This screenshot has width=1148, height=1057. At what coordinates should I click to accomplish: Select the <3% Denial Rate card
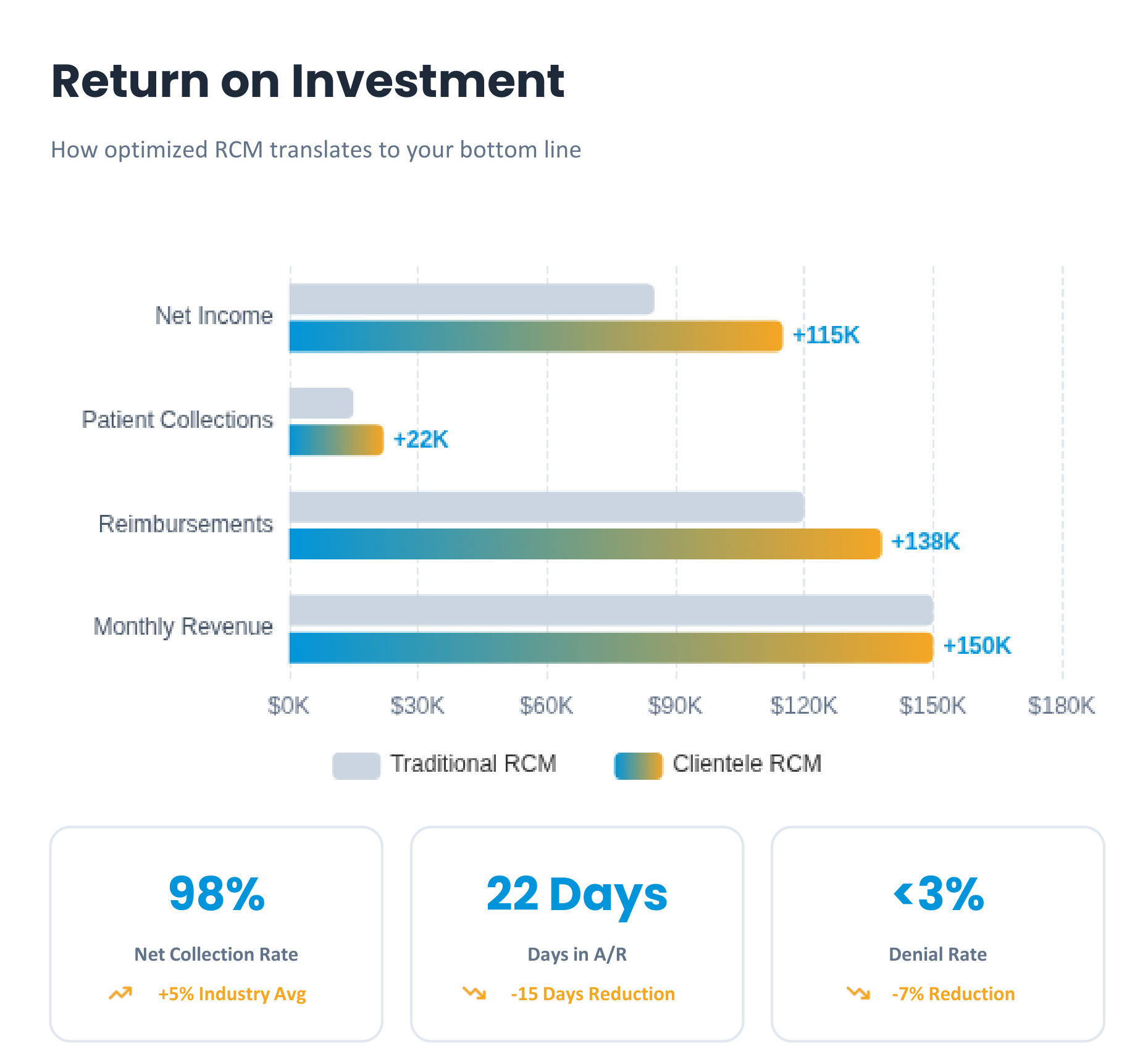(x=937, y=934)
